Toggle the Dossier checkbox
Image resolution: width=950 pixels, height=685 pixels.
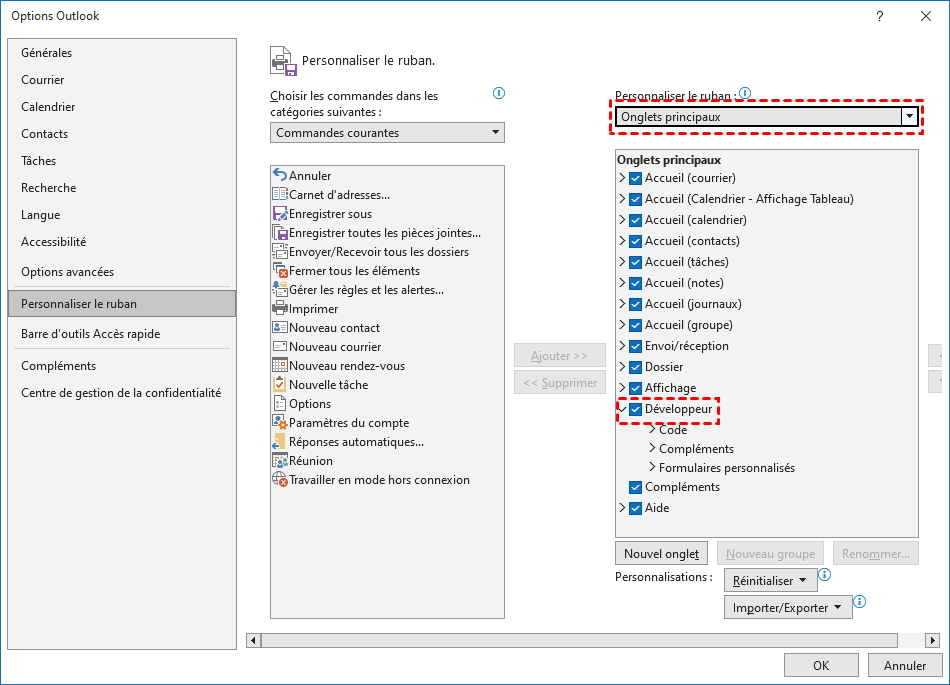click(x=636, y=367)
